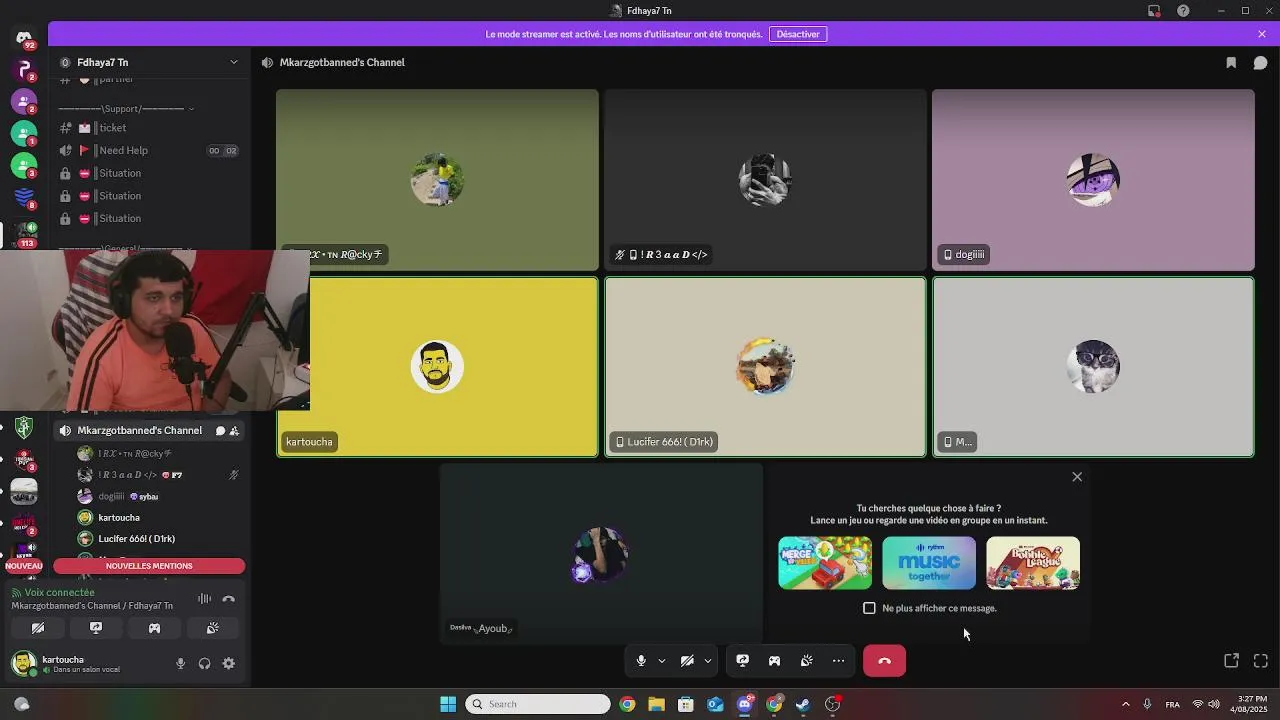Mute microphone in user panel
The image size is (1280, 720).
pyautogui.click(x=181, y=663)
